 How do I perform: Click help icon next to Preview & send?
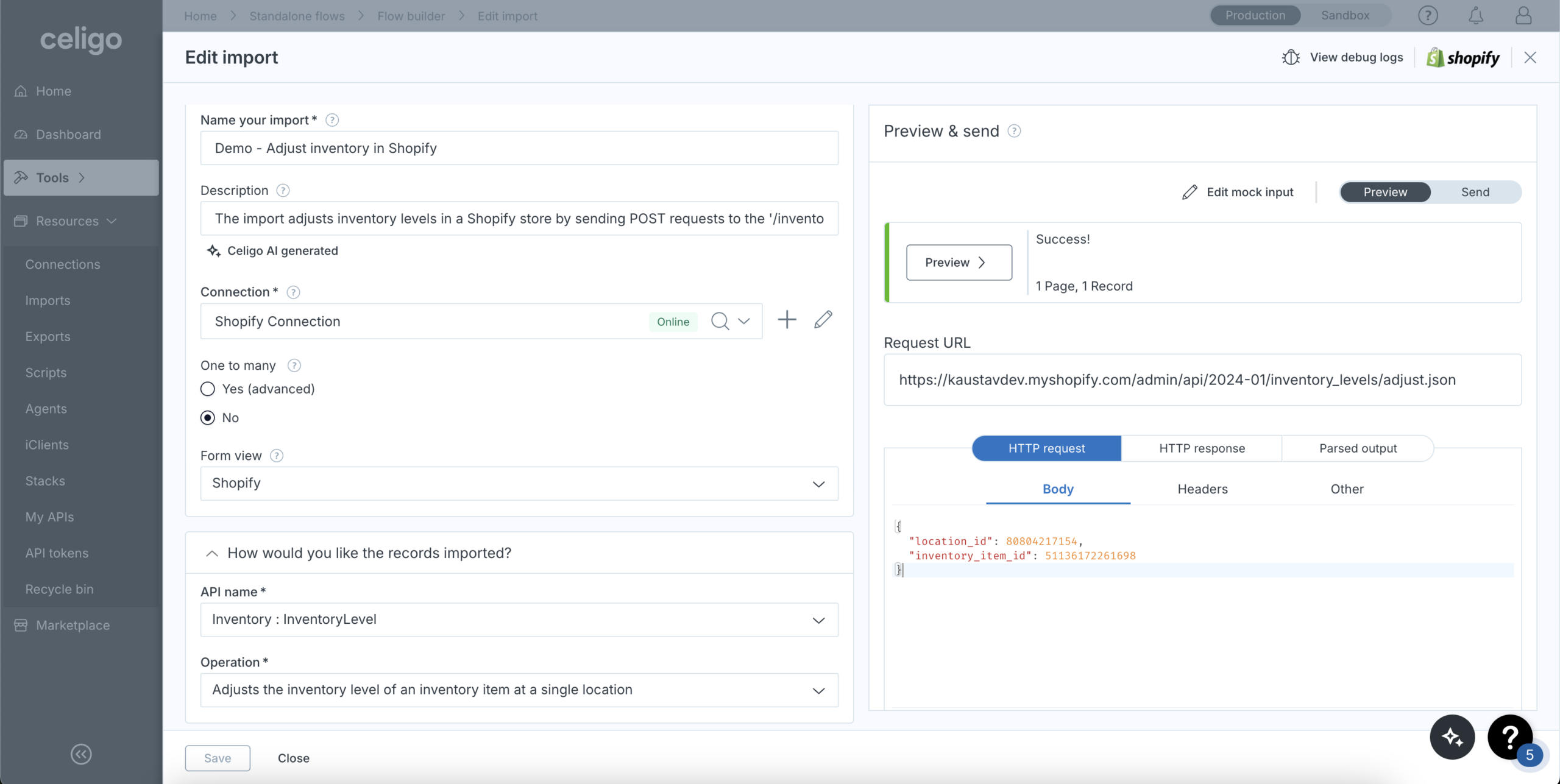point(1014,131)
